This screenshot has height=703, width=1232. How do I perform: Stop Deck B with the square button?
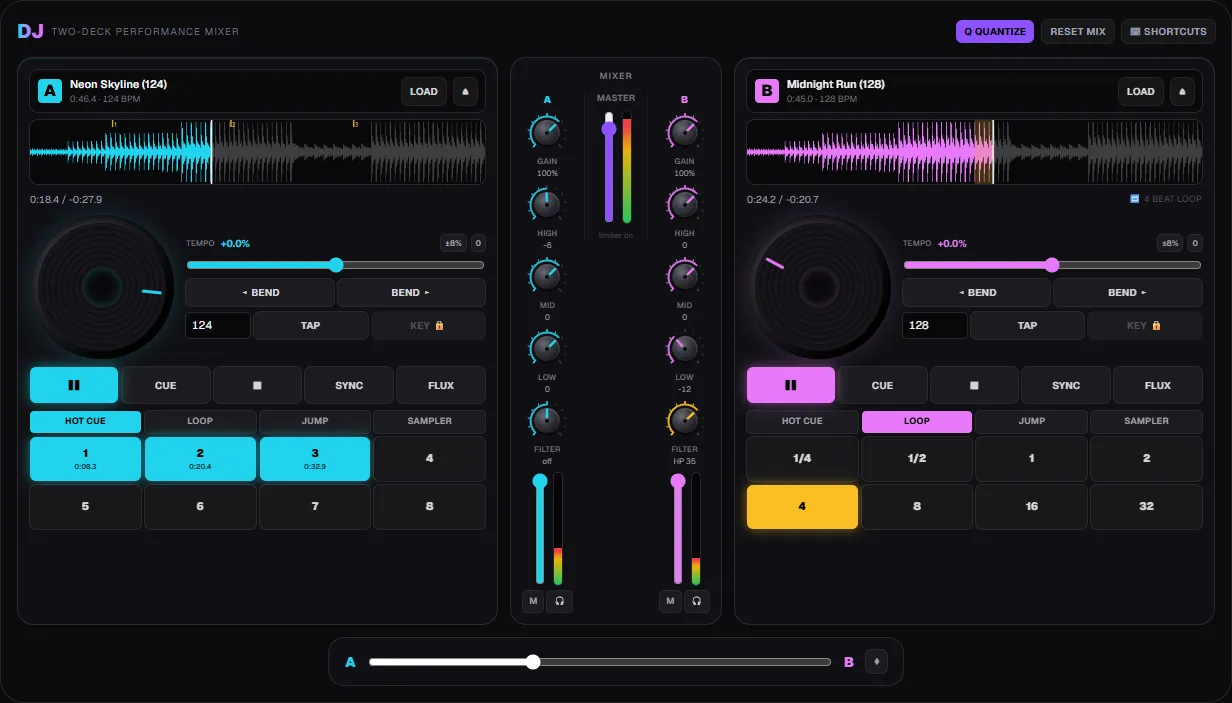[974, 385]
